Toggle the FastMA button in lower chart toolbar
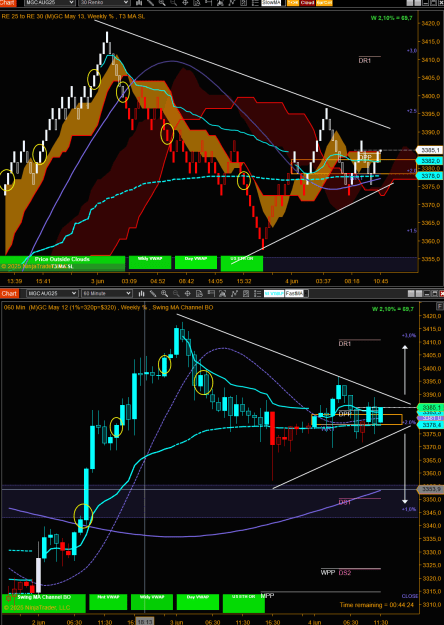The width and height of the screenshot is (444, 625). pos(294,294)
